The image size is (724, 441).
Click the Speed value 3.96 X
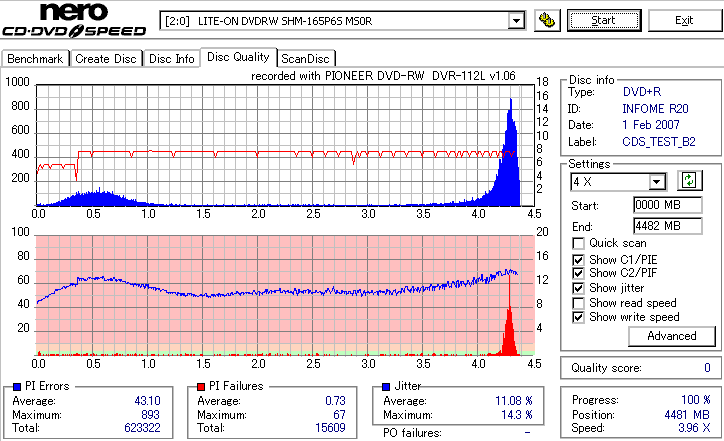pyautogui.click(x=694, y=428)
